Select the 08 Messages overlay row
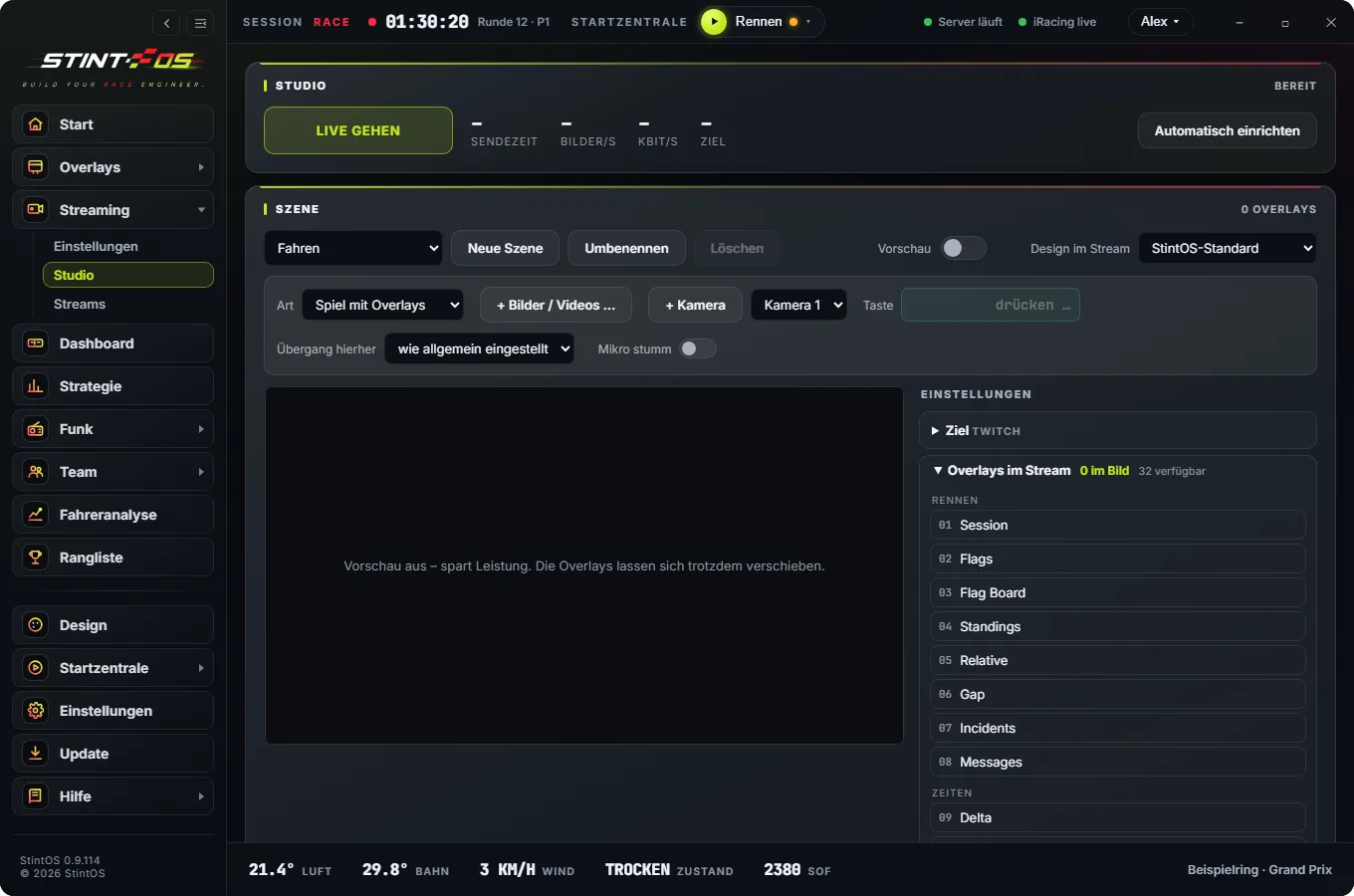Screen dimensions: 1354x896 [x=1118, y=762]
